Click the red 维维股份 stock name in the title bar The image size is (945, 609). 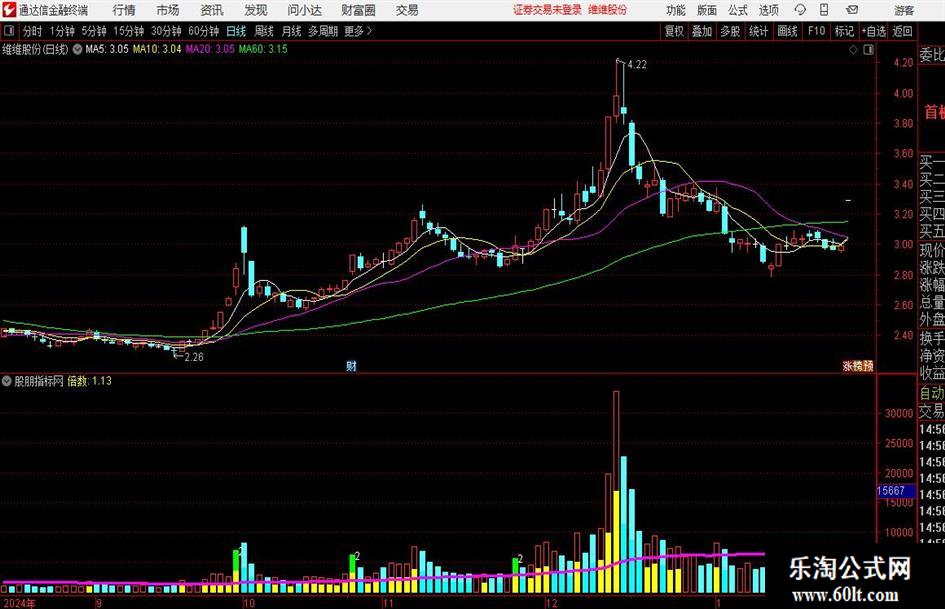608,10
